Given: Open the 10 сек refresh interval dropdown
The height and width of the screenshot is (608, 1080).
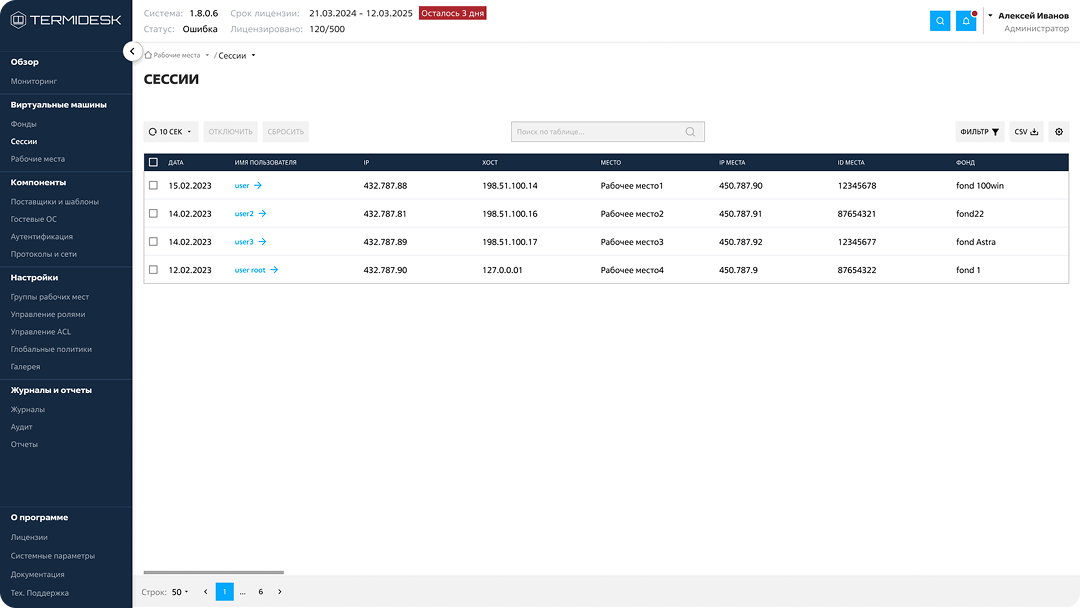Looking at the screenshot, I should pyautogui.click(x=170, y=132).
